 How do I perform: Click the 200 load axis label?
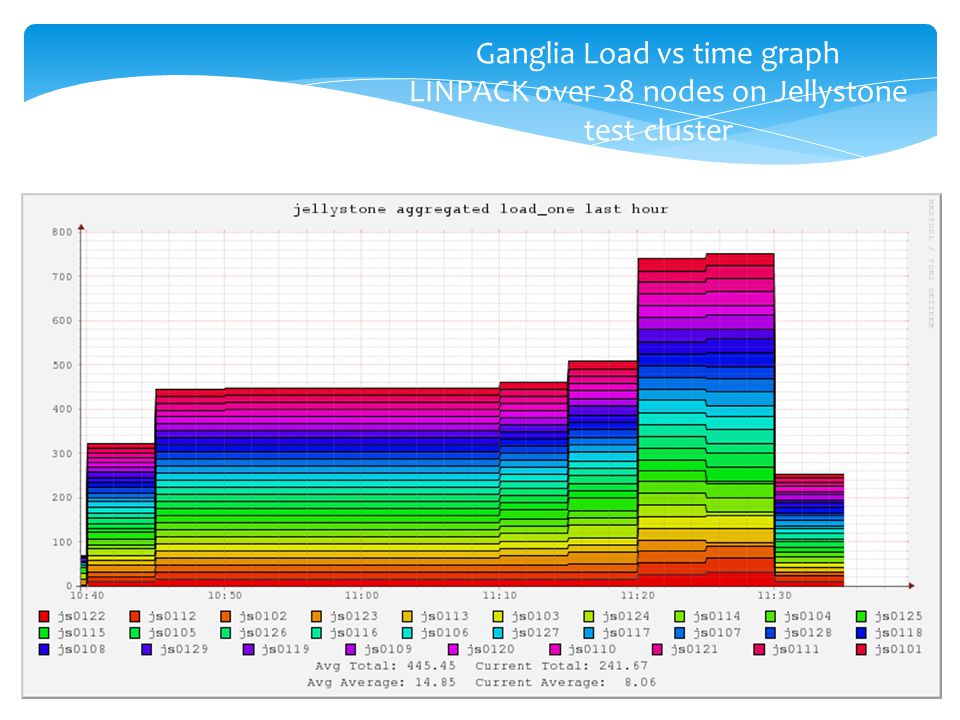click(62, 498)
